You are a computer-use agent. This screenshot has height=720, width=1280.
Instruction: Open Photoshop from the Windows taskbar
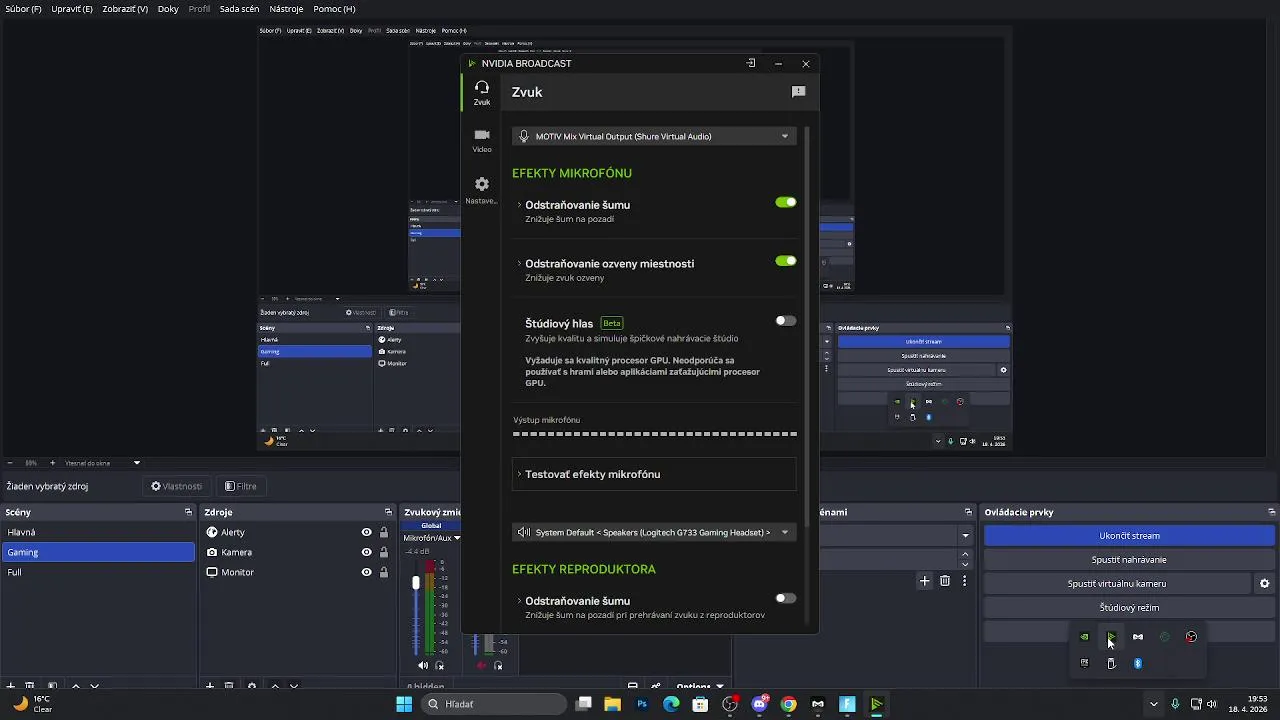pyautogui.click(x=642, y=704)
